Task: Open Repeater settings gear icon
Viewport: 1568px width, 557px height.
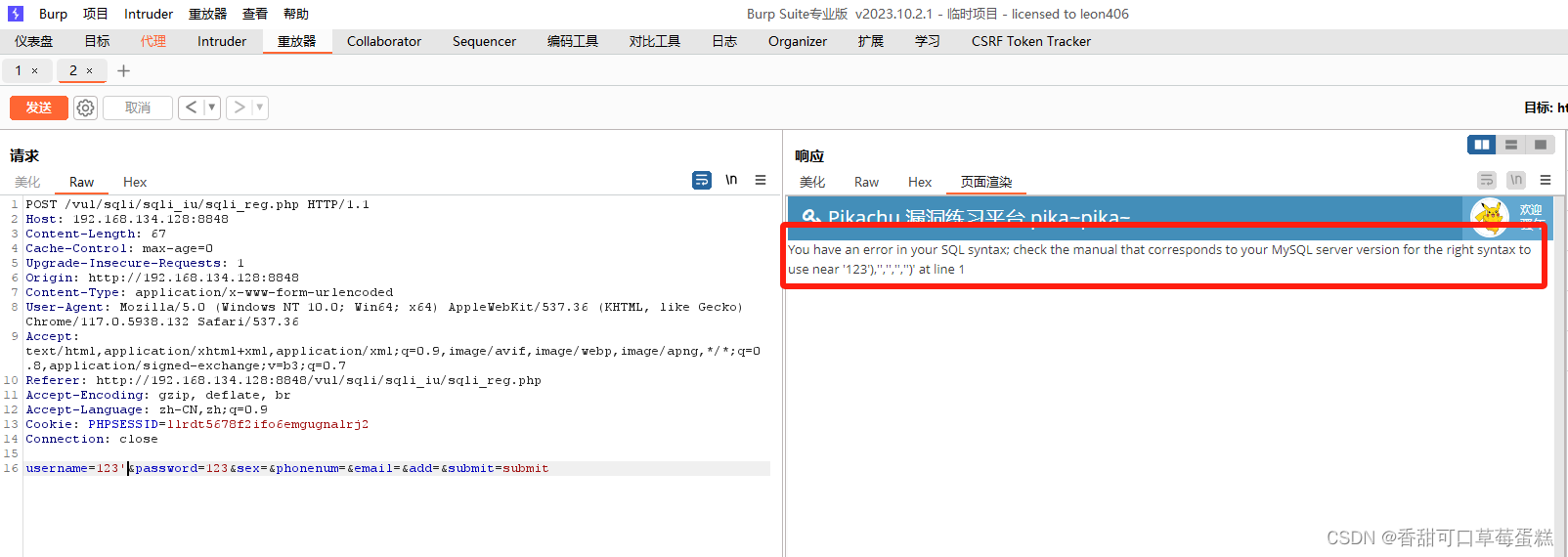Action: pyautogui.click(x=86, y=107)
